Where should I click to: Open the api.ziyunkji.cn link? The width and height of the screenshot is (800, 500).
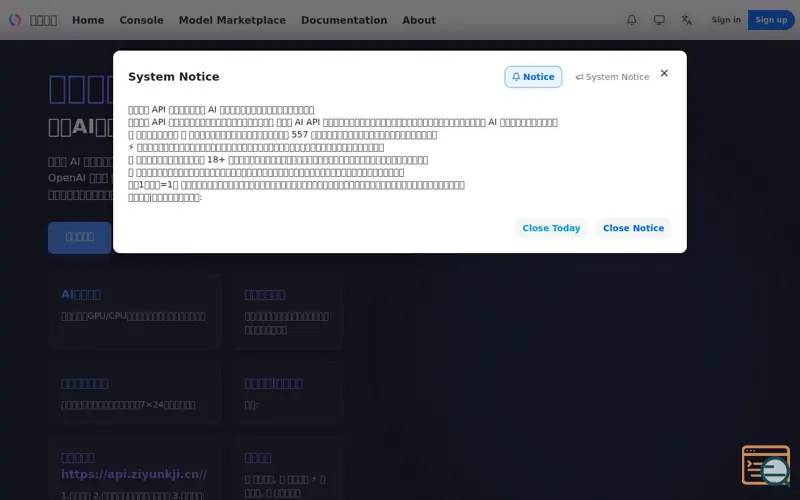(134, 474)
